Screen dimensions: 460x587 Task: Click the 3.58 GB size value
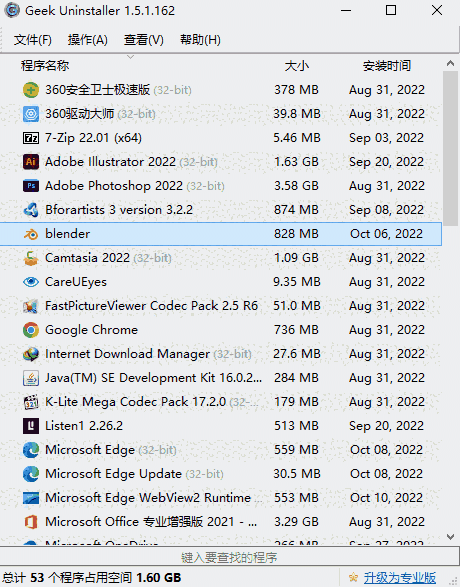[x=296, y=186]
